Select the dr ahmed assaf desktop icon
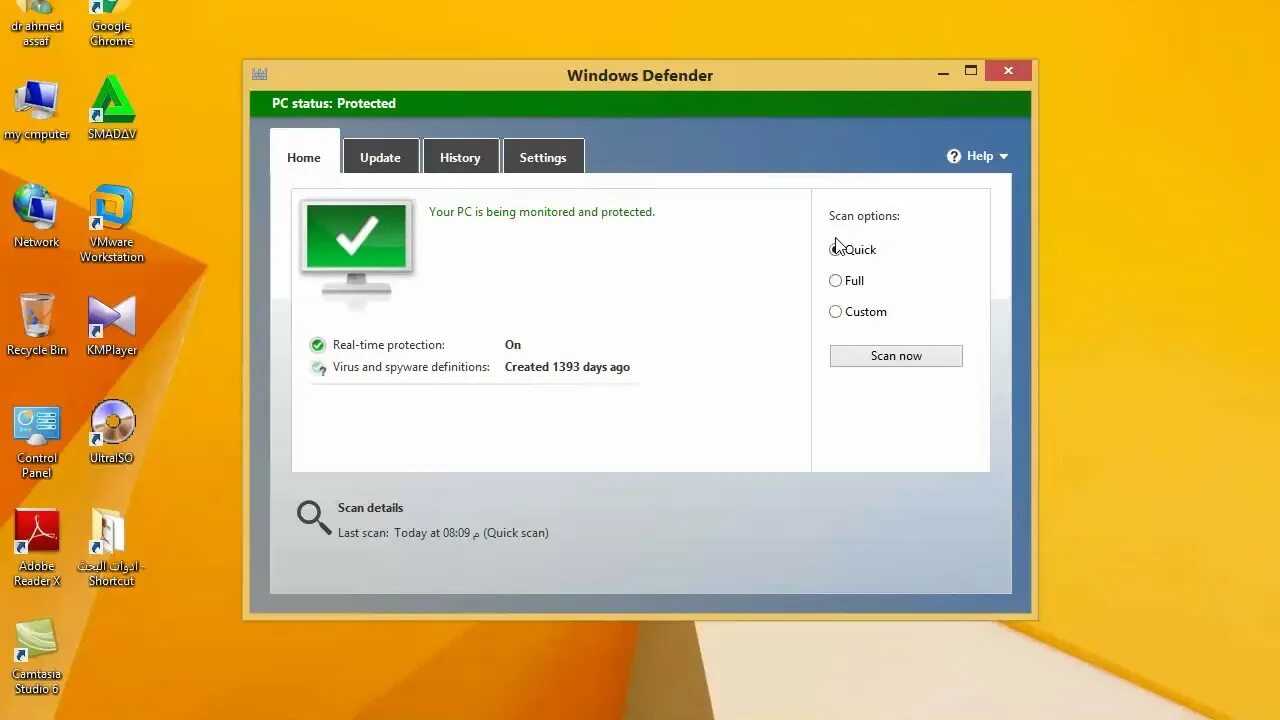Screen dimensions: 1280x720 point(37,25)
